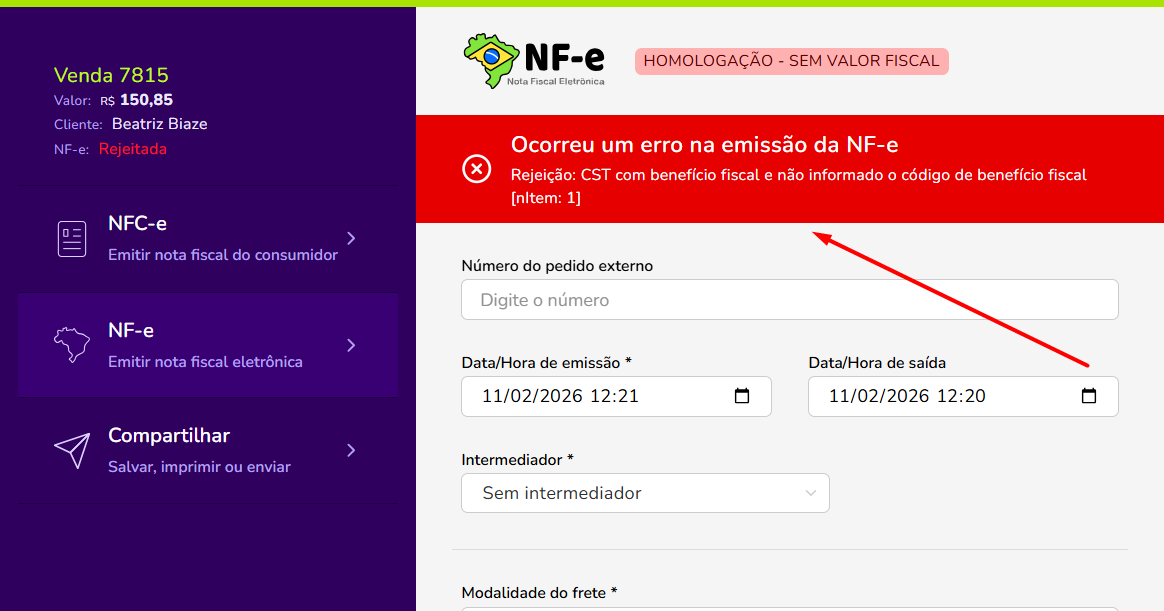Click the error X circle icon

tap(477, 169)
